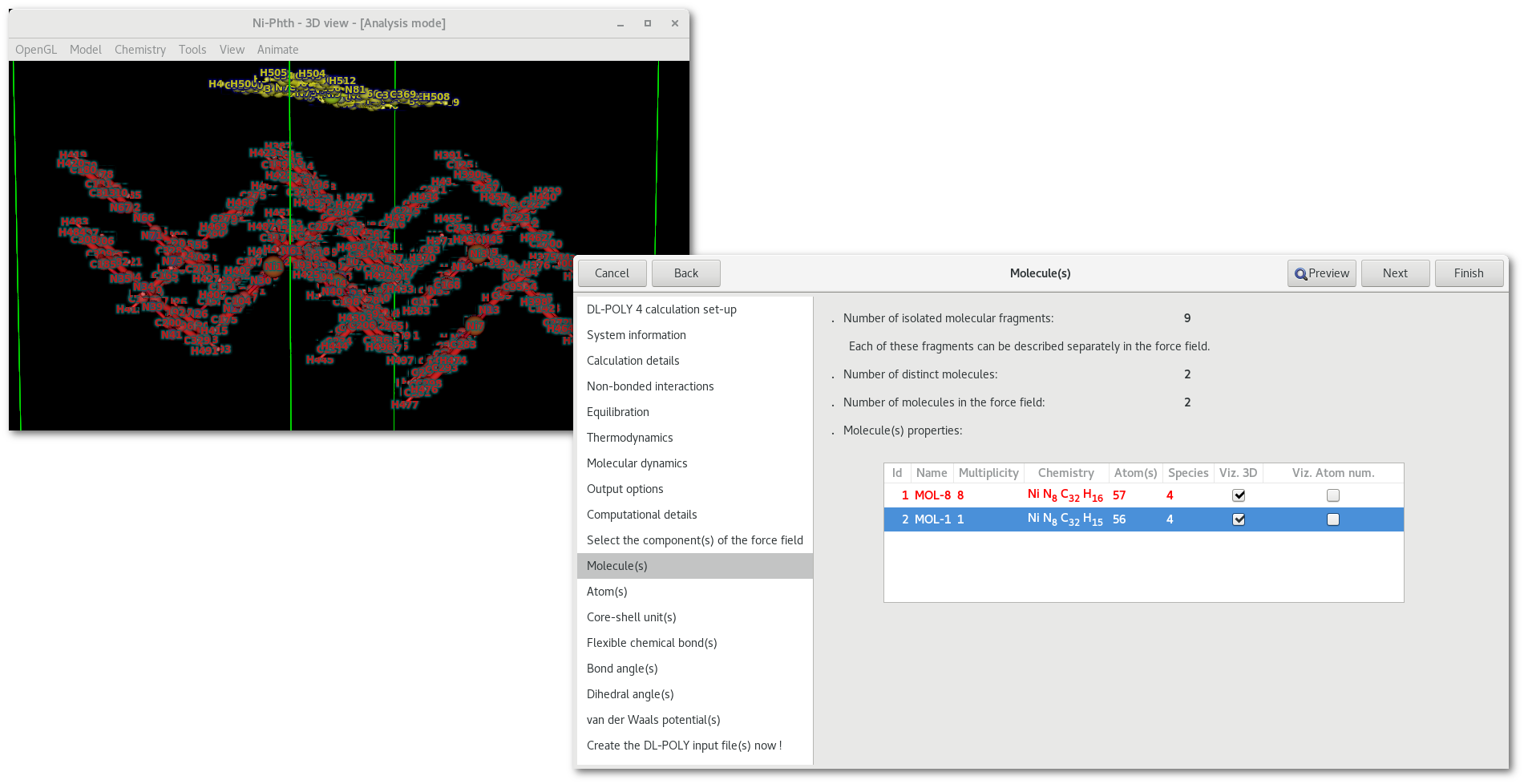Check Viz. Atom num. for MOL-1
Viewport: 1524px width, 784px height.
[x=1332, y=519]
